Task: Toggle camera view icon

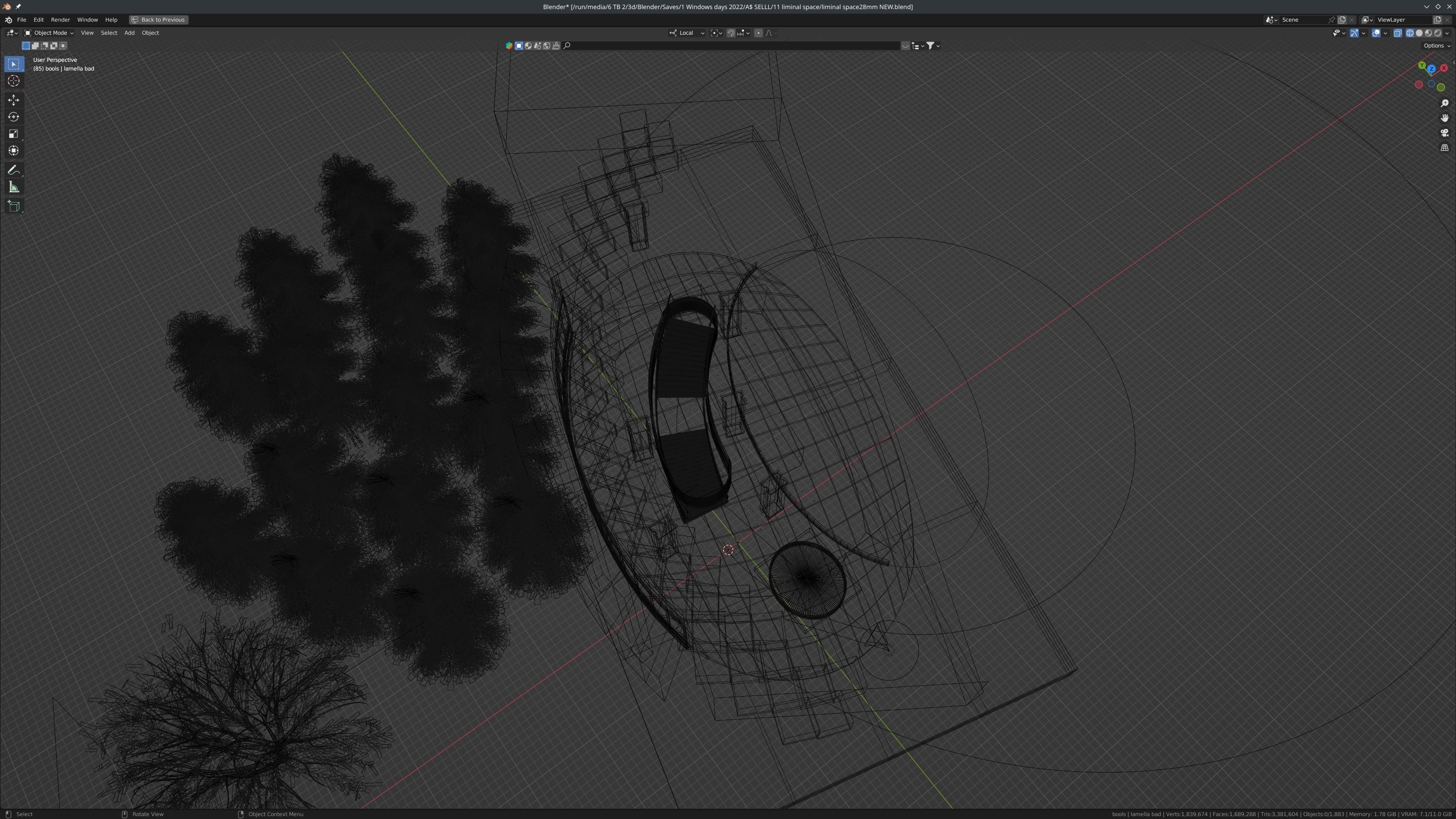Action: [x=1444, y=133]
